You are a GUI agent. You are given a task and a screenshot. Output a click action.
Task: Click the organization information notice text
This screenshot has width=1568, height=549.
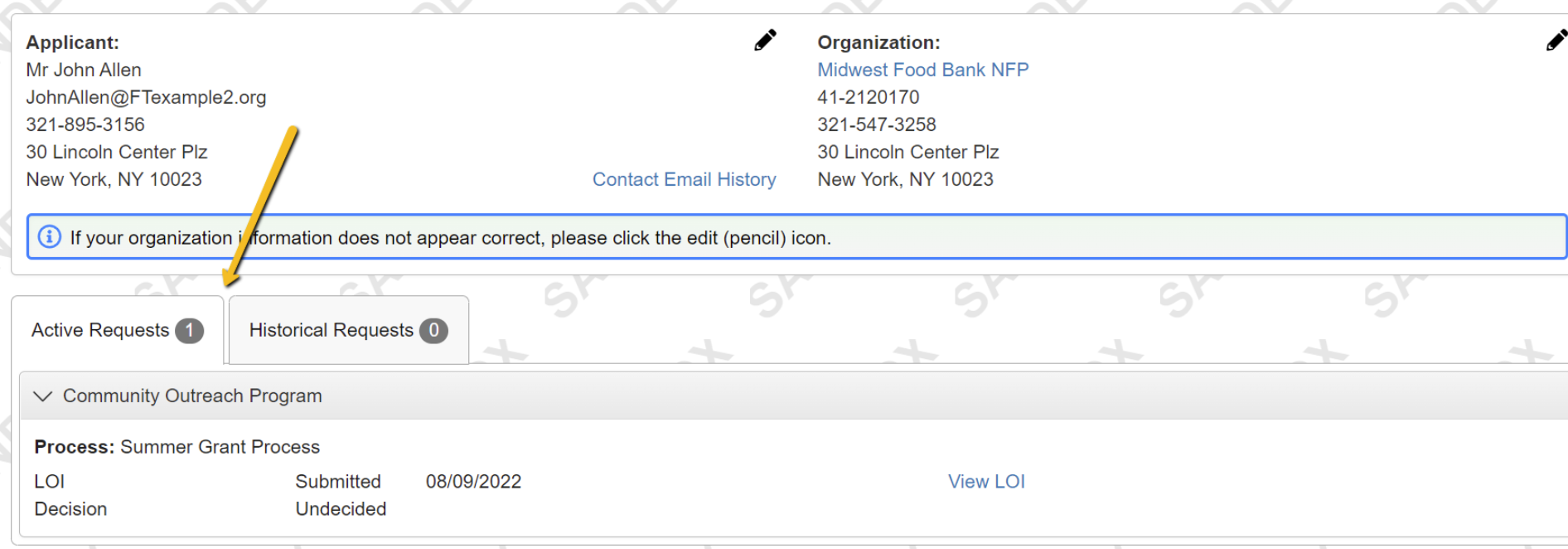450,238
